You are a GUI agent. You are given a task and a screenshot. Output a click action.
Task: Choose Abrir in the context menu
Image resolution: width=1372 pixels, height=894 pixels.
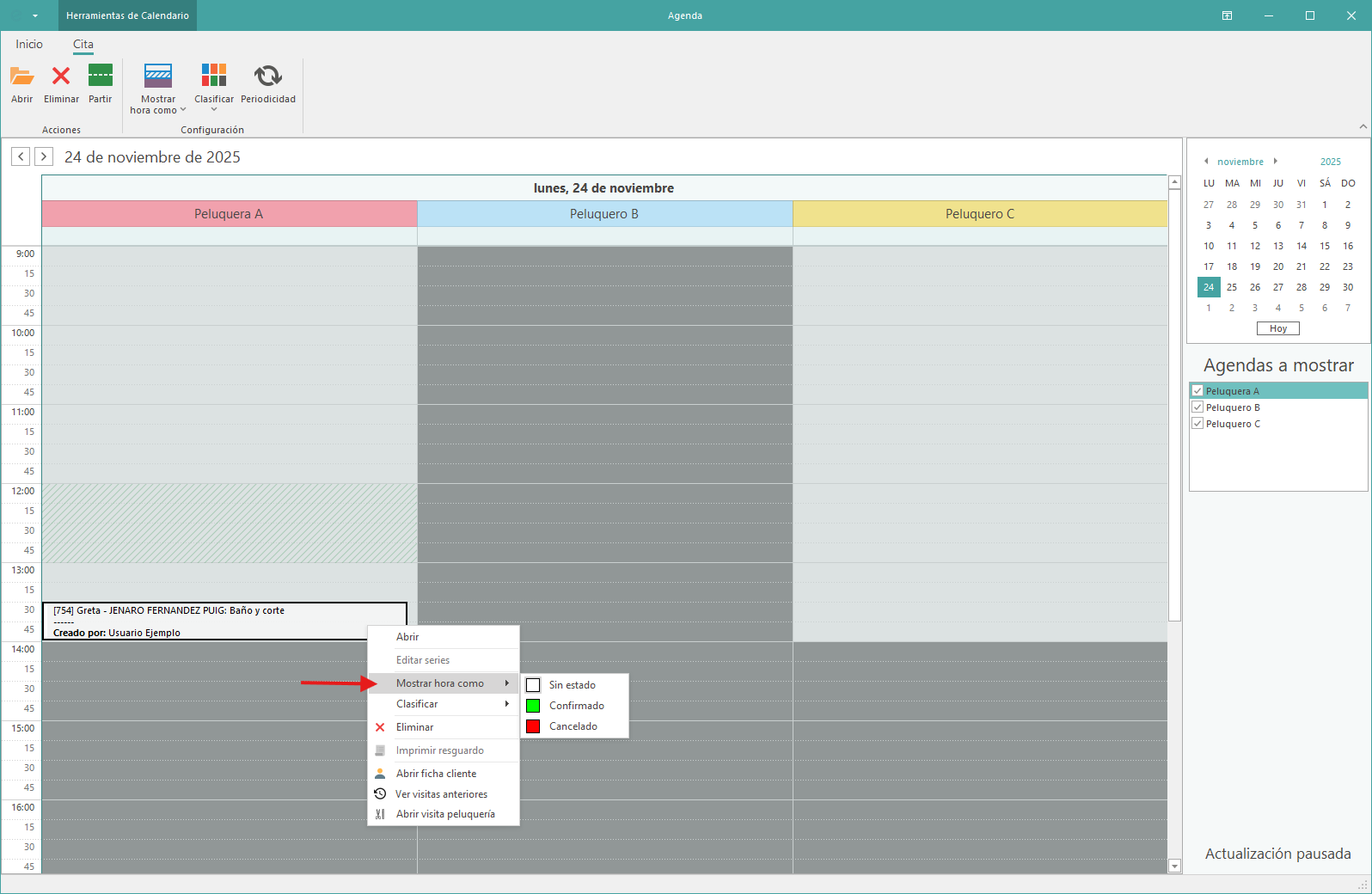(407, 637)
